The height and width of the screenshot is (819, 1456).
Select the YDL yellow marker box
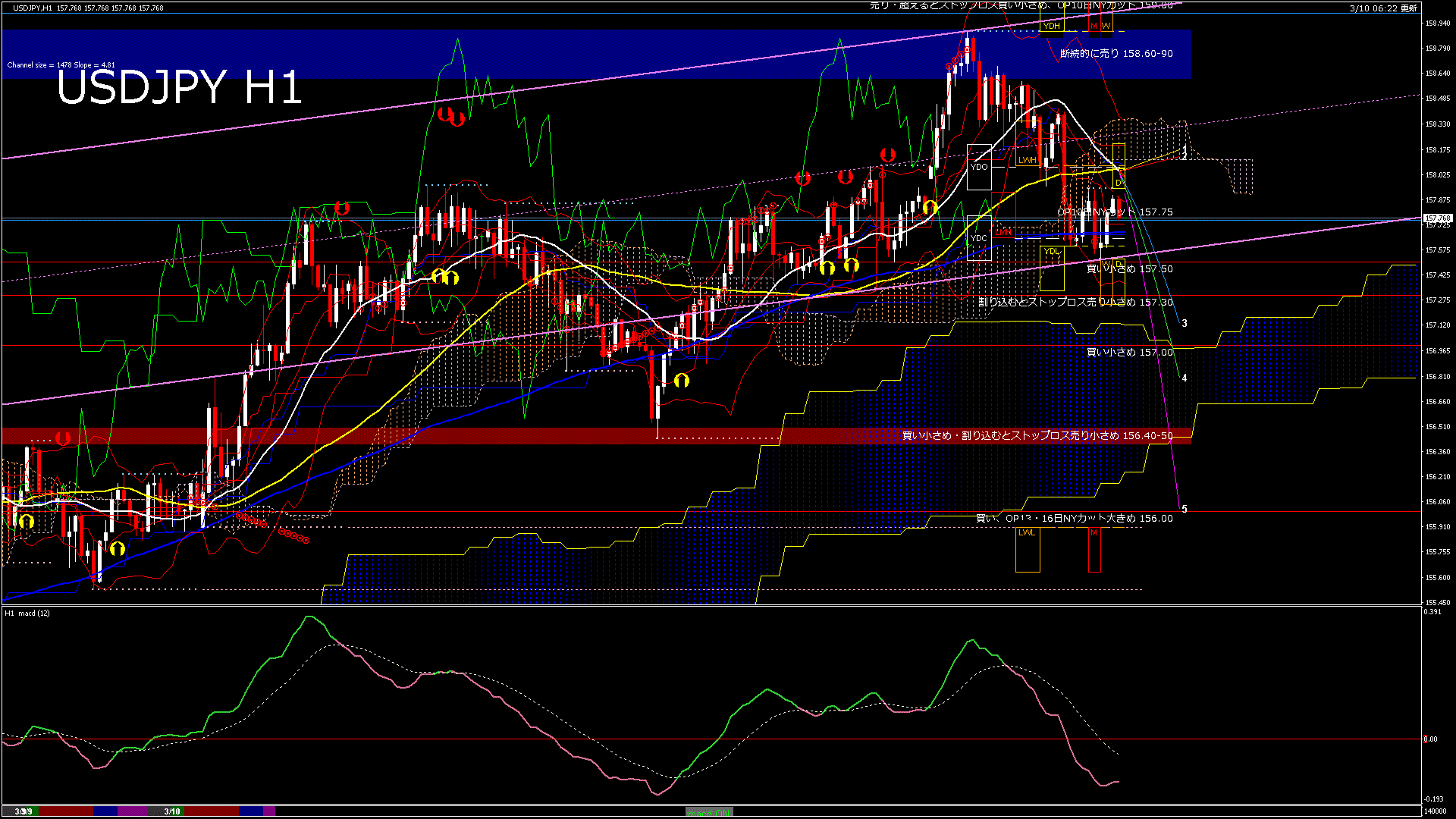[1051, 251]
